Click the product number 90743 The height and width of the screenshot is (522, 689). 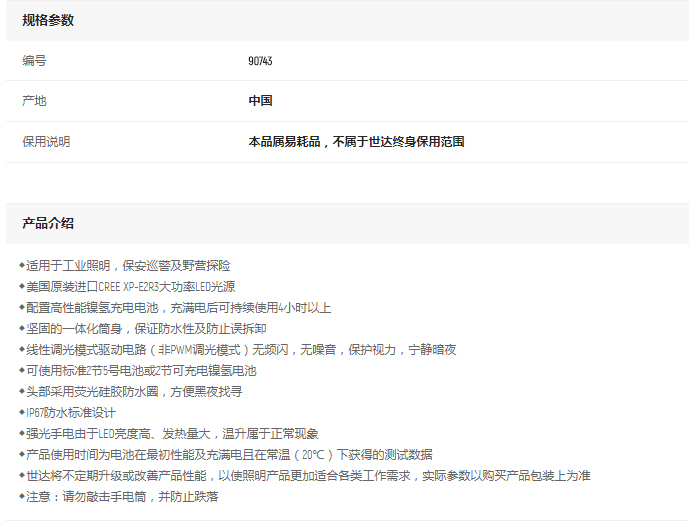click(x=260, y=61)
